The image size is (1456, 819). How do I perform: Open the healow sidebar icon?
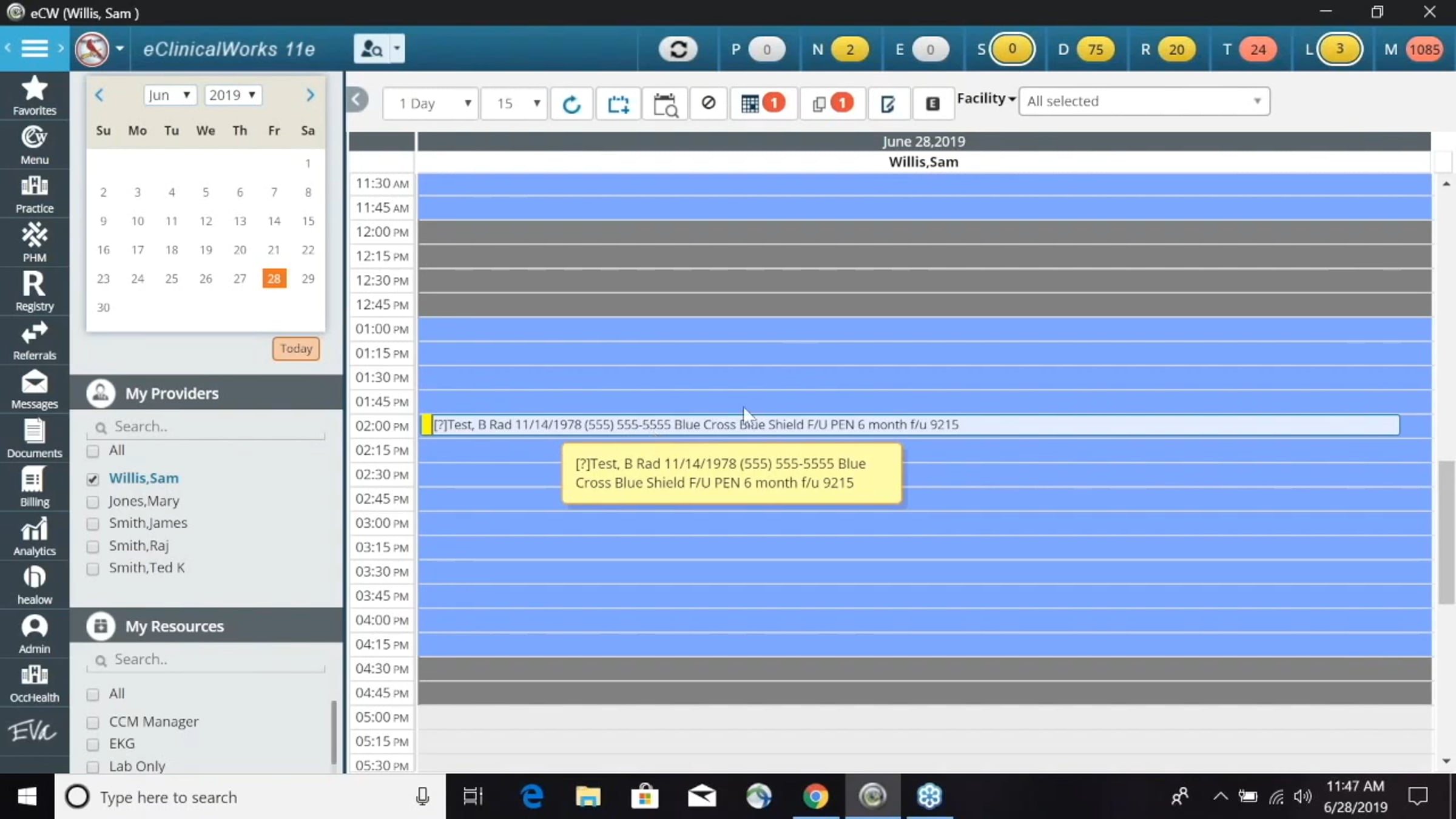(x=35, y=585)
